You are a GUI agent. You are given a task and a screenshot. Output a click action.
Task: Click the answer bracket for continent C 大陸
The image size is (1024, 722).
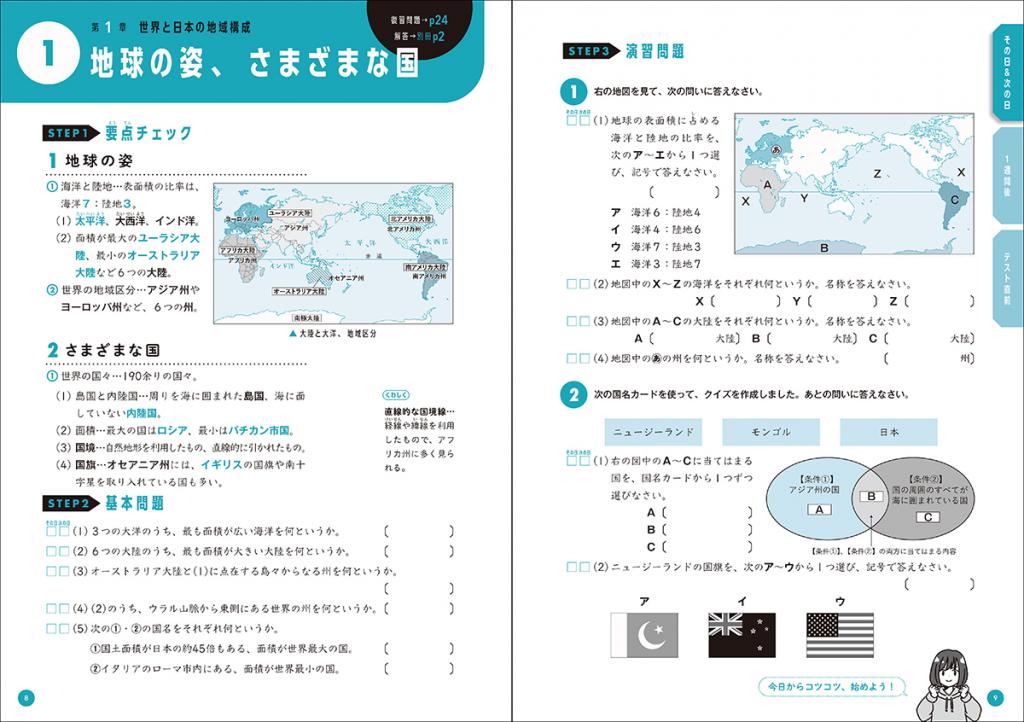[929, 339]
